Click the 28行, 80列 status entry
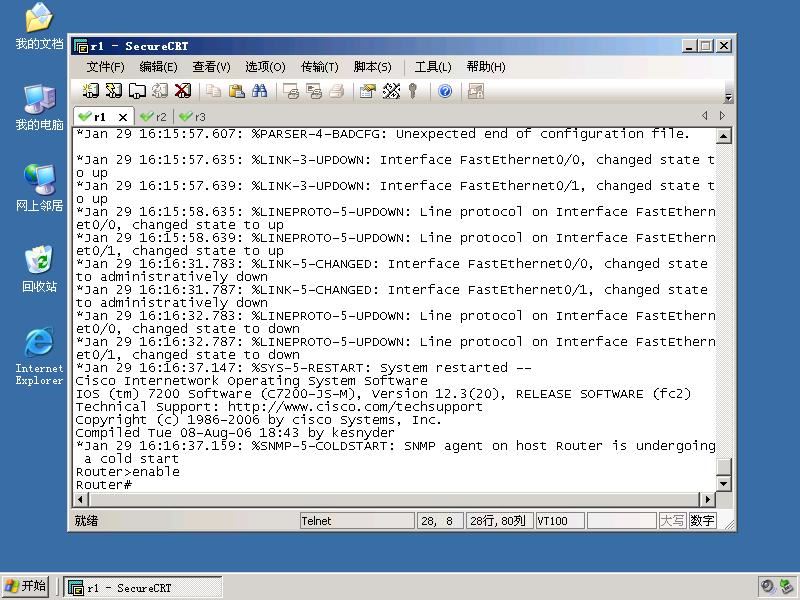This screenshot has width=800, height=600. coord(499,521)
